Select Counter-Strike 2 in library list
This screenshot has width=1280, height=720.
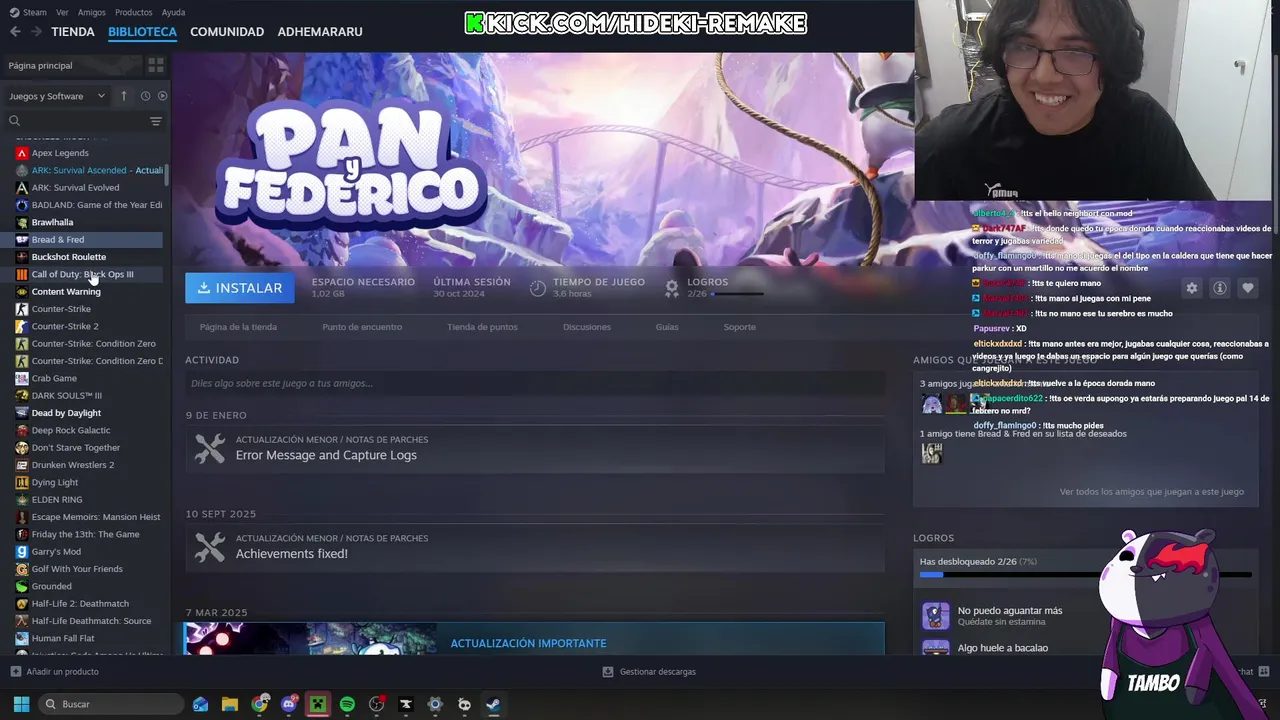coord(65,326)
